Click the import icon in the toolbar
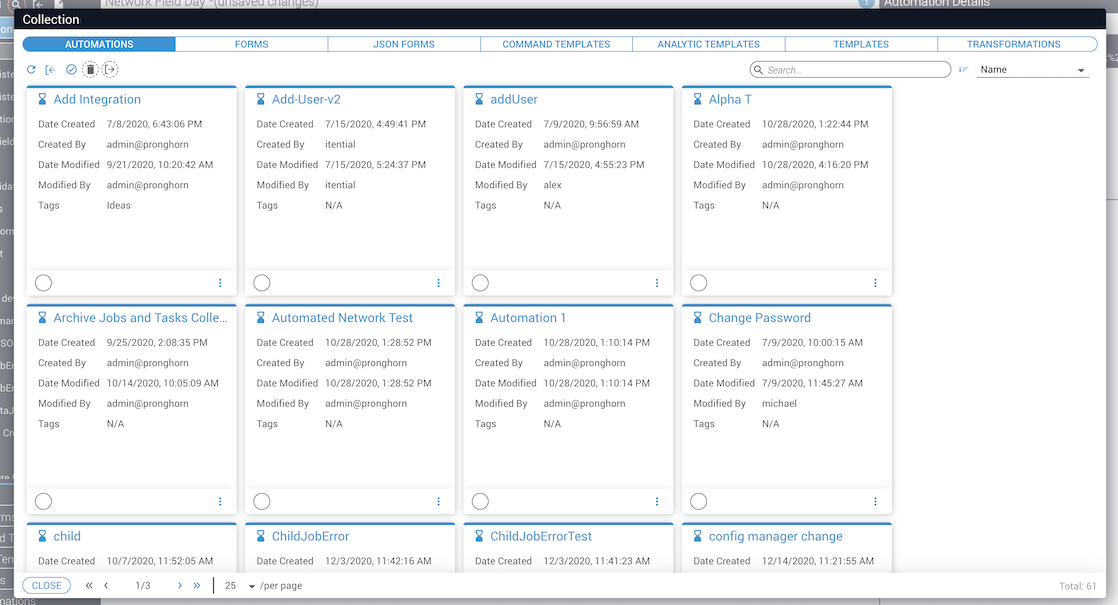Screen dimensions: 1118x605 [50, 70]
